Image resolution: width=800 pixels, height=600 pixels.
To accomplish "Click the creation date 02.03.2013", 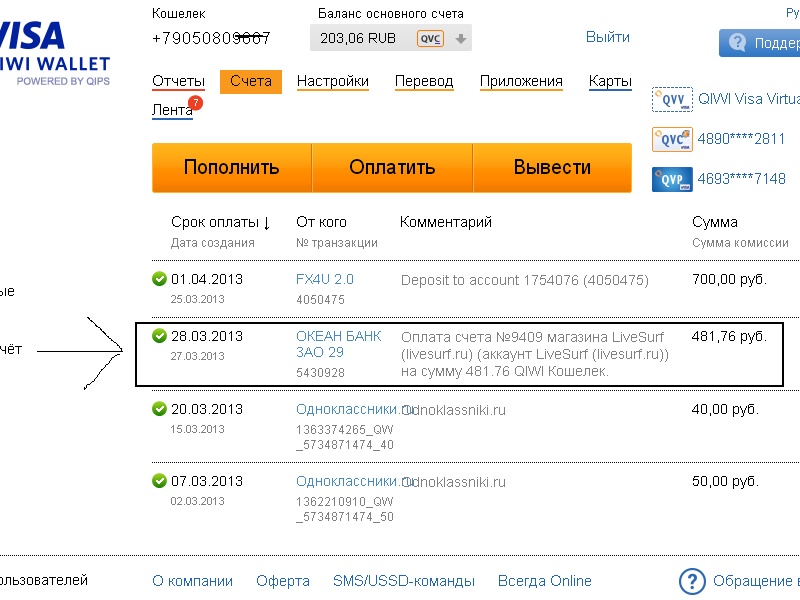I will (197, 502).
